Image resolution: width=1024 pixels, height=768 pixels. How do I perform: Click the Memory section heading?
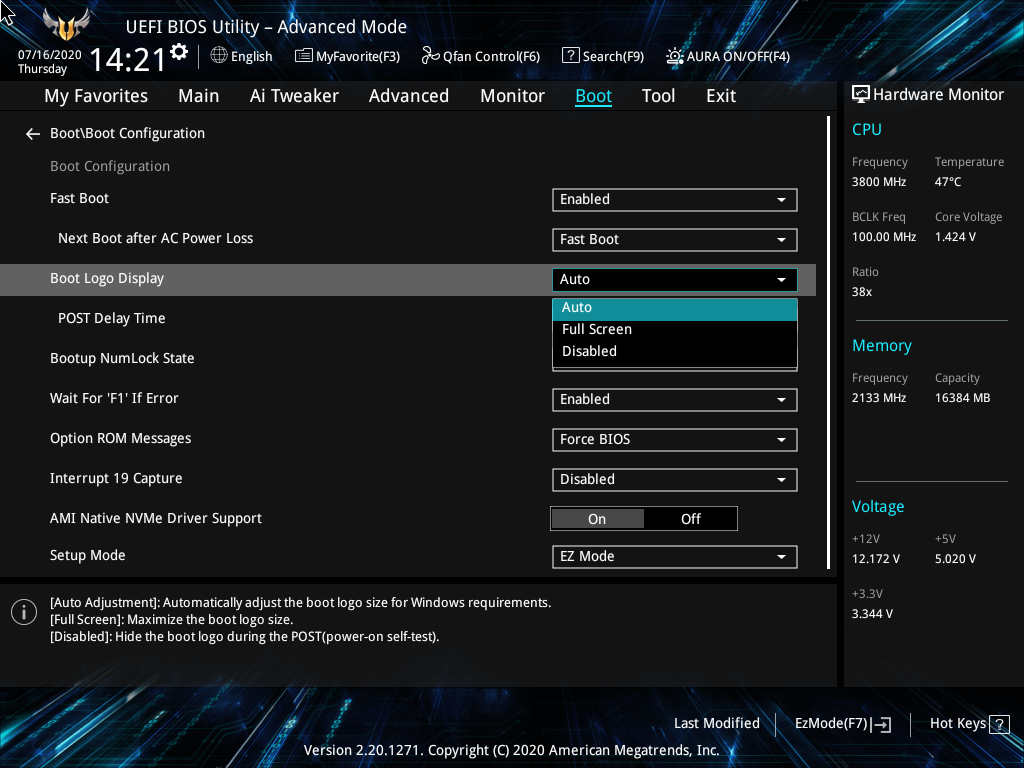(882, 346)
